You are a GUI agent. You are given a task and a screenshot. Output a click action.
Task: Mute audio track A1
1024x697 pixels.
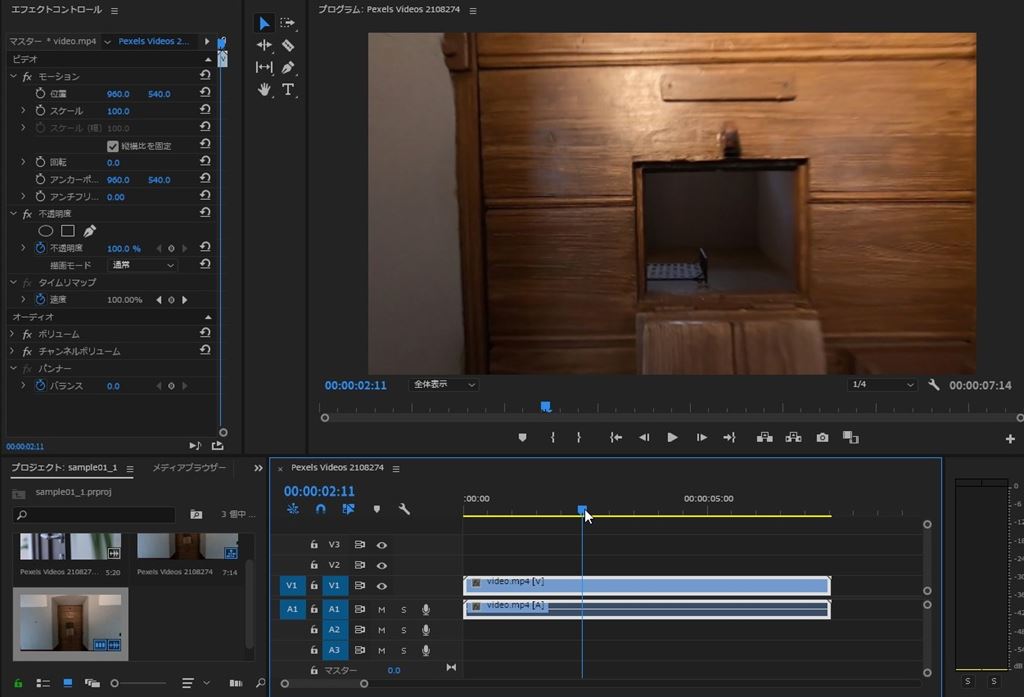(381, 609)
